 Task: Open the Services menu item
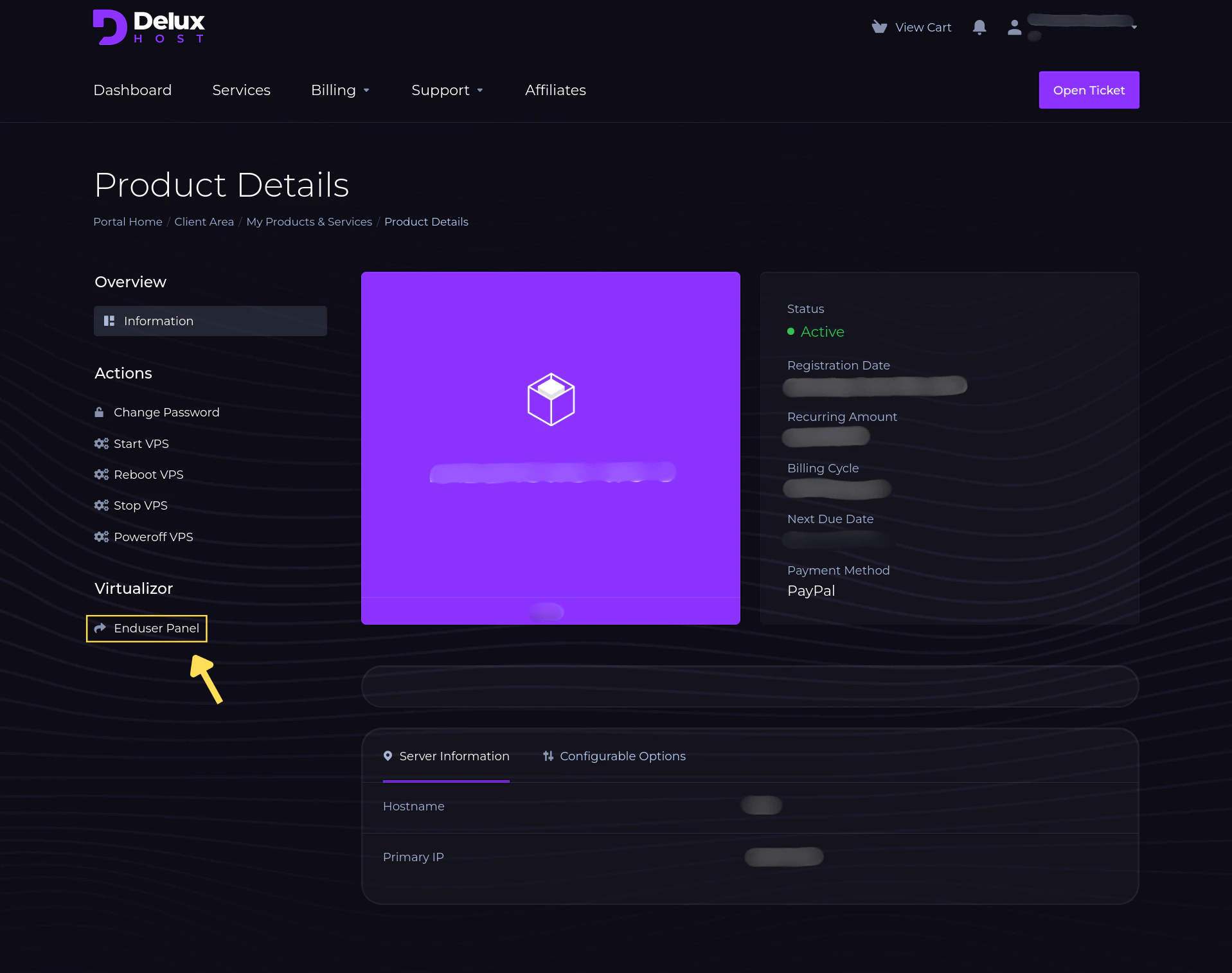pos(241,90)
